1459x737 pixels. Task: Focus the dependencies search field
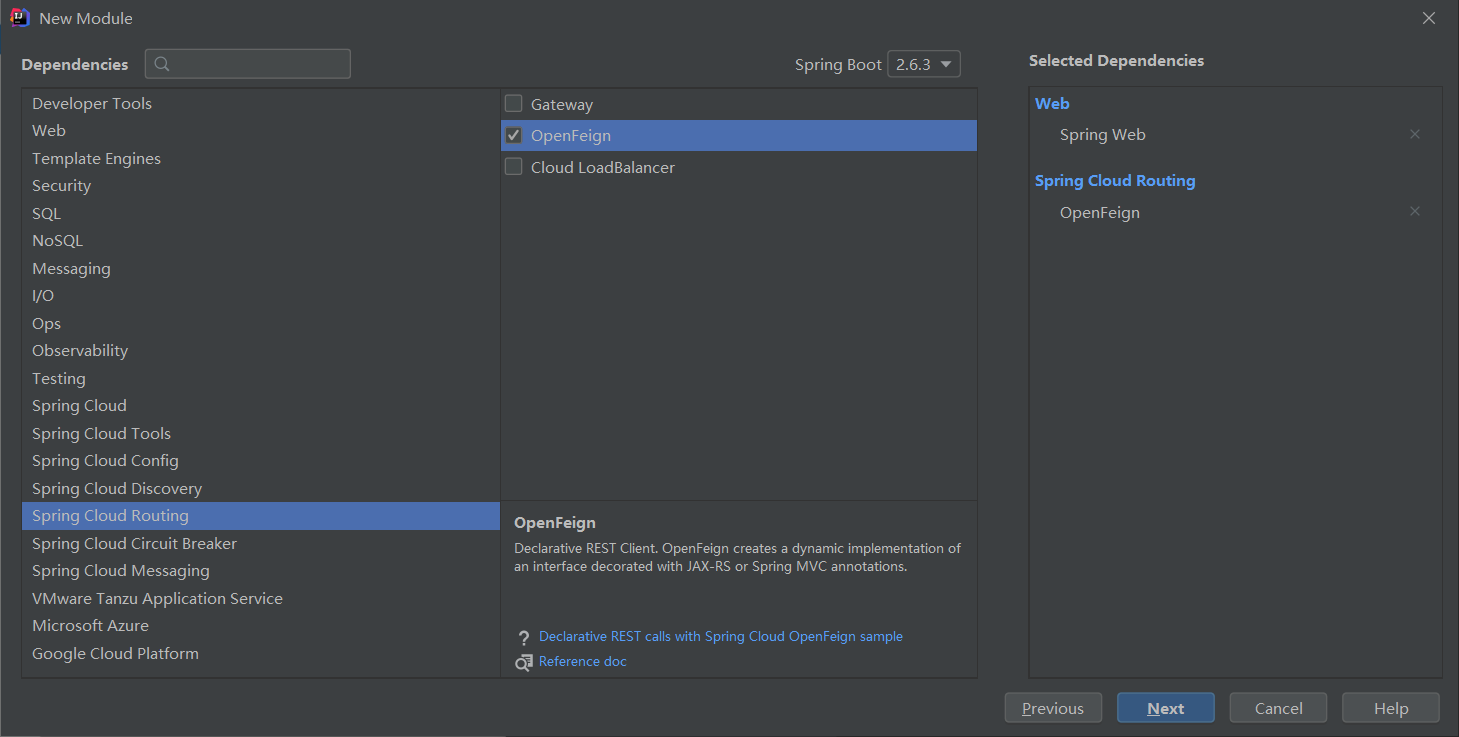point(260,64)
